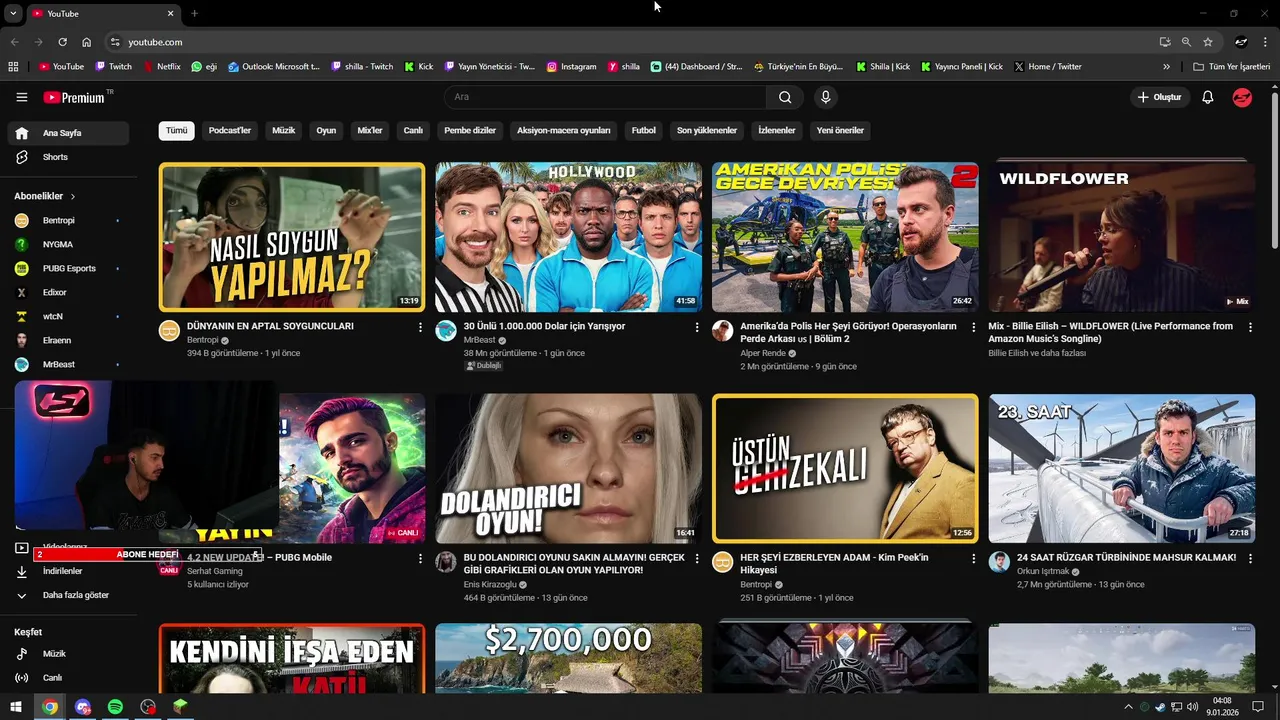Open options for 24 SAAT RÜZGAR TÜRBİNİNDE video
Image resolution: width=1280 pixels, height=720 pixels.
point(1250,558)
